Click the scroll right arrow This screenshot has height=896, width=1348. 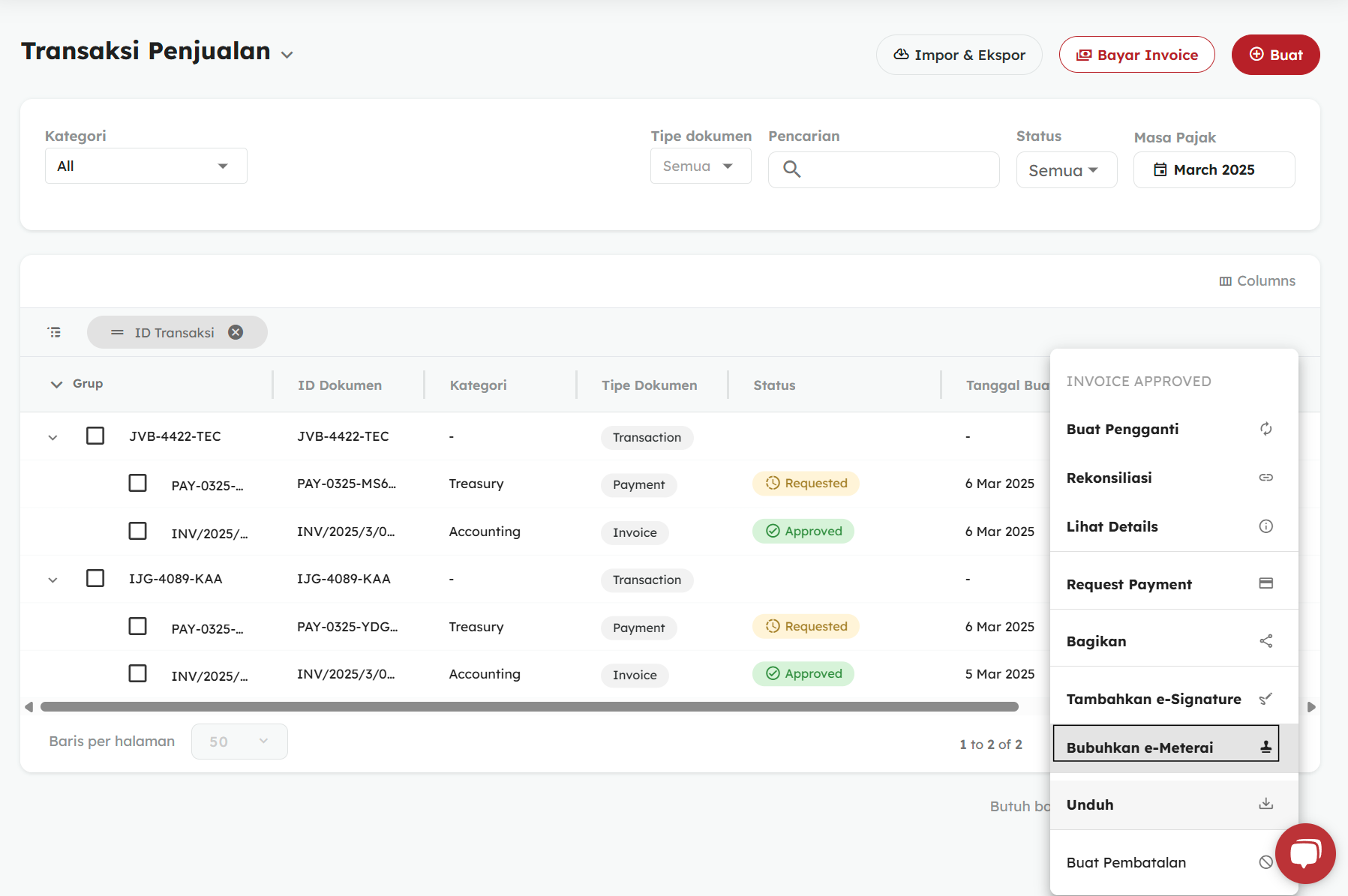click(x=1311, y=707)
